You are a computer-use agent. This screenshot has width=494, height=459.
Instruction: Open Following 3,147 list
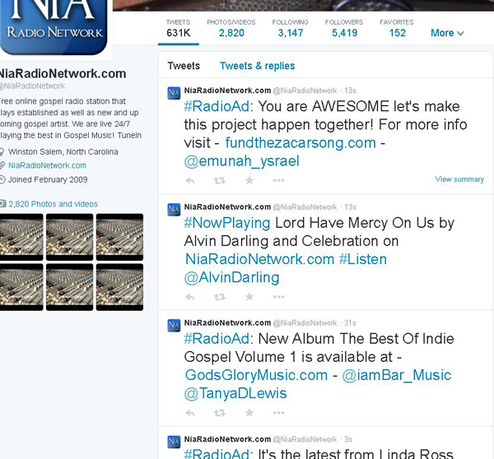tap(290, 29)
